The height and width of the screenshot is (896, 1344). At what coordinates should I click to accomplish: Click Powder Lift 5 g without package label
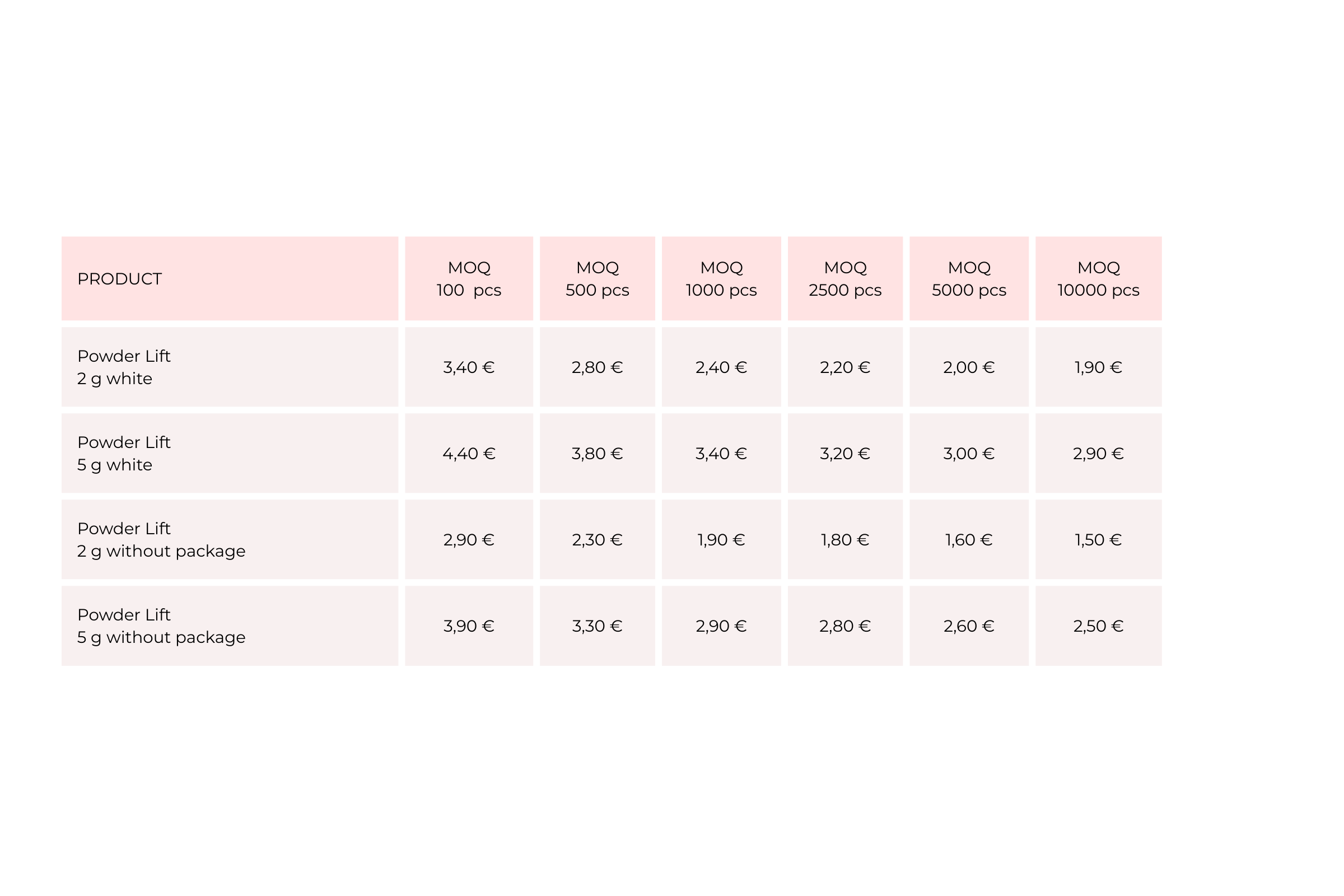pyautogui.click(x=161, y=626)
